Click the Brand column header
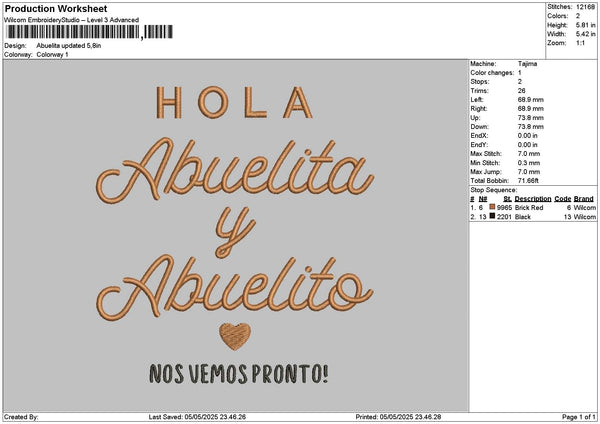Image resolution: width=600 pixels, height=424 pixels. [584, 198]
